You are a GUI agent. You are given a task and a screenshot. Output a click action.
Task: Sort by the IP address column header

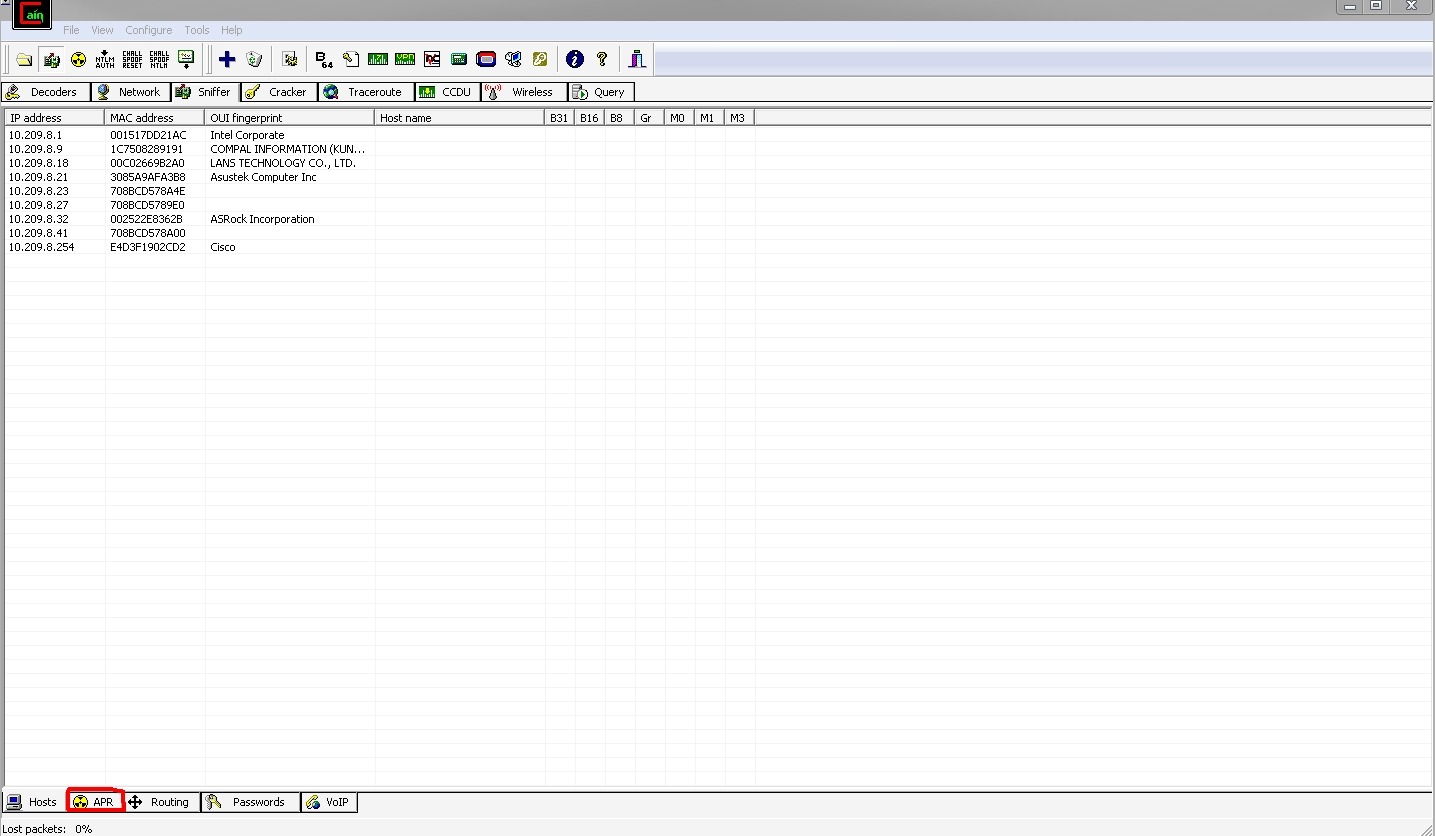[55, 118]
